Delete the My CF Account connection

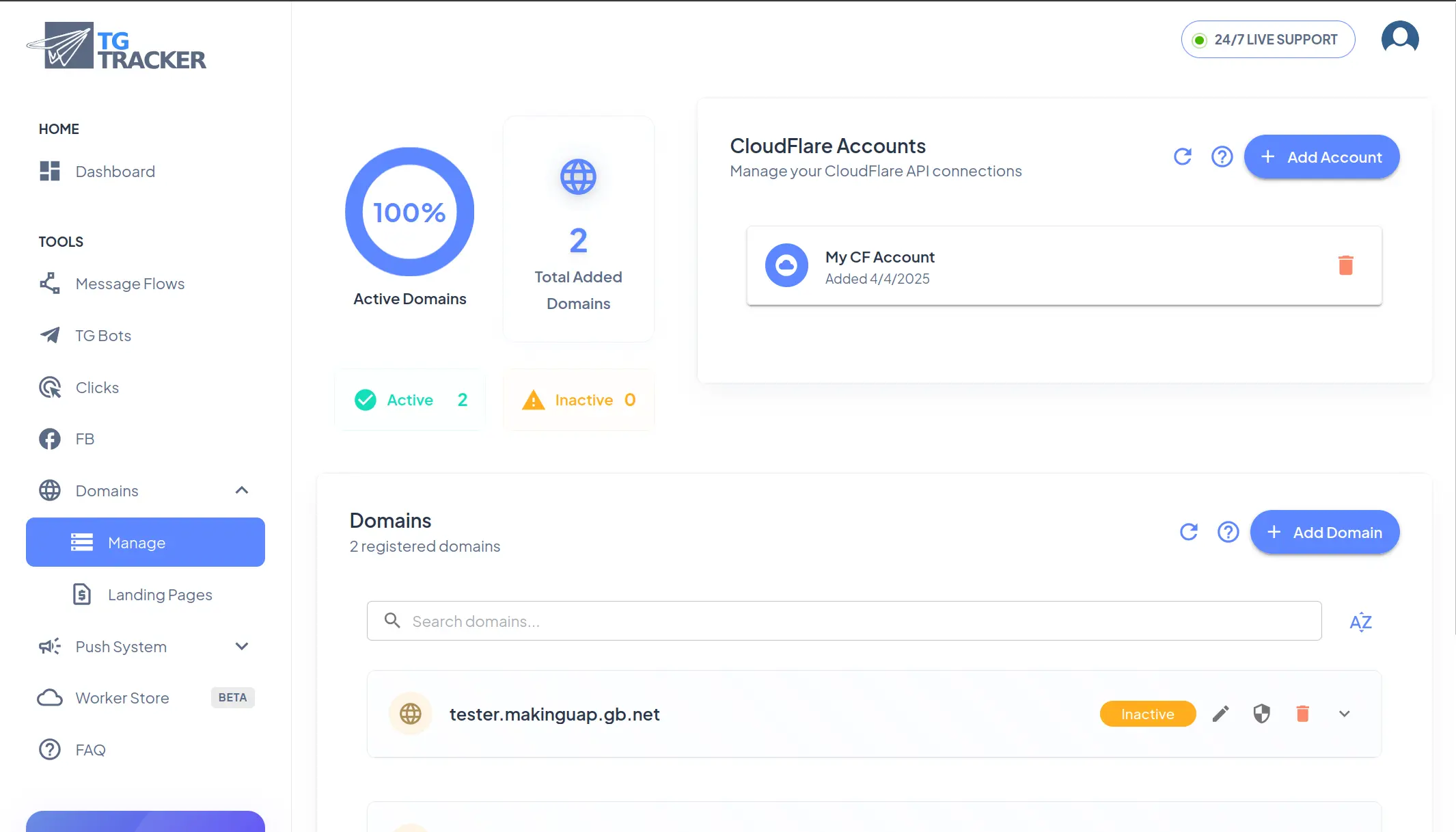(x=1345, y=266)
